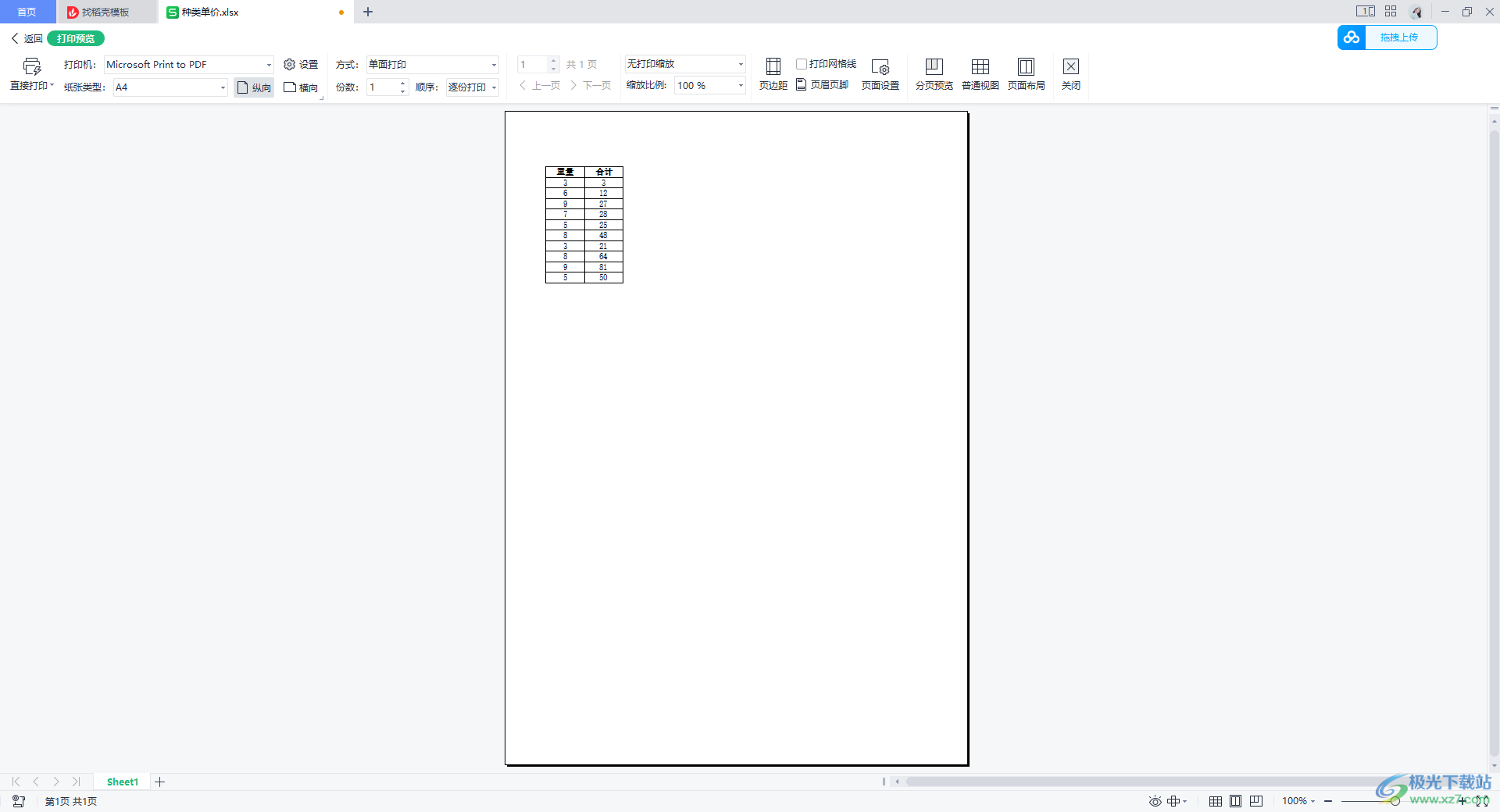Click status bar page layout icon
This screenshot has height=812, width=1500.
(1235, 801)
